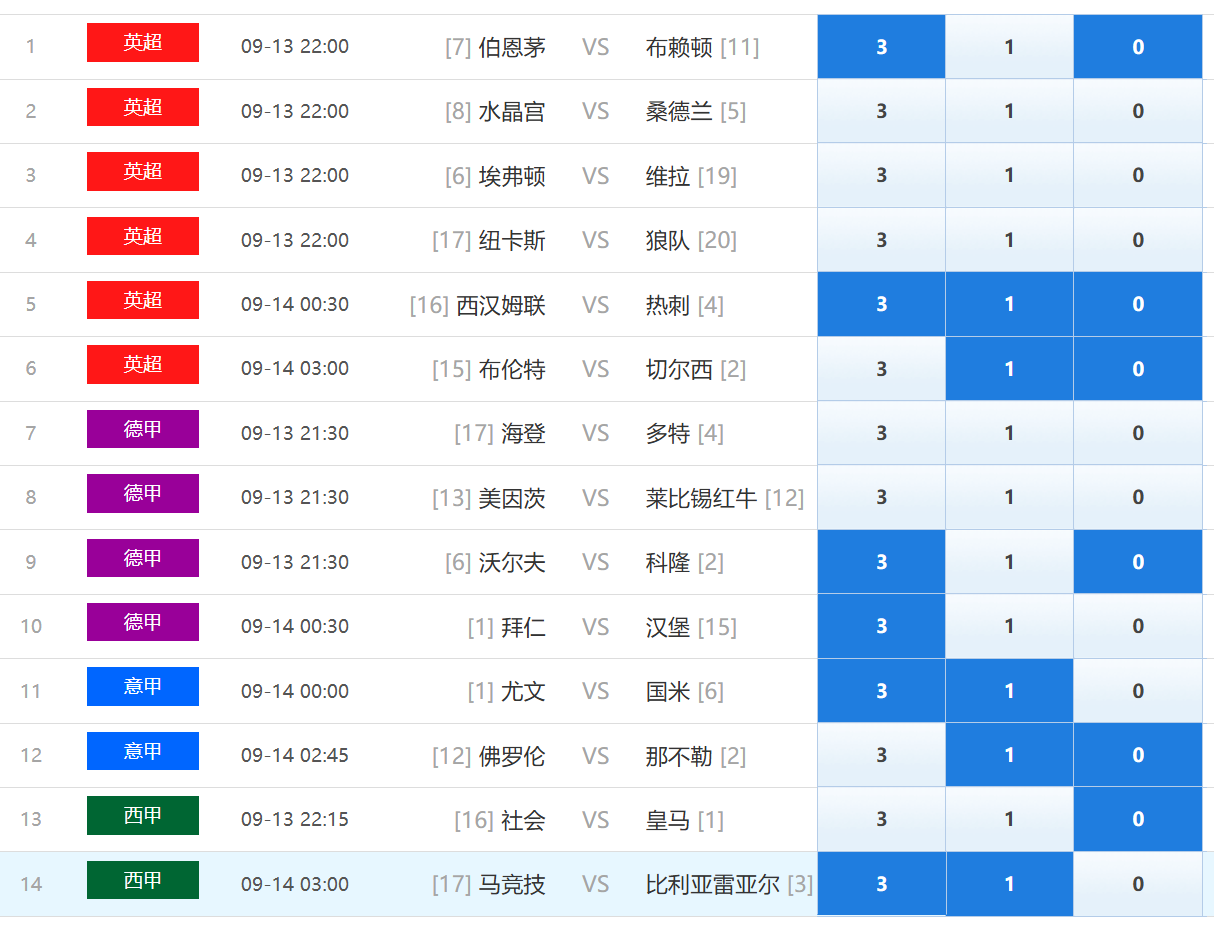Open away team 多特

tap(668, 433)
